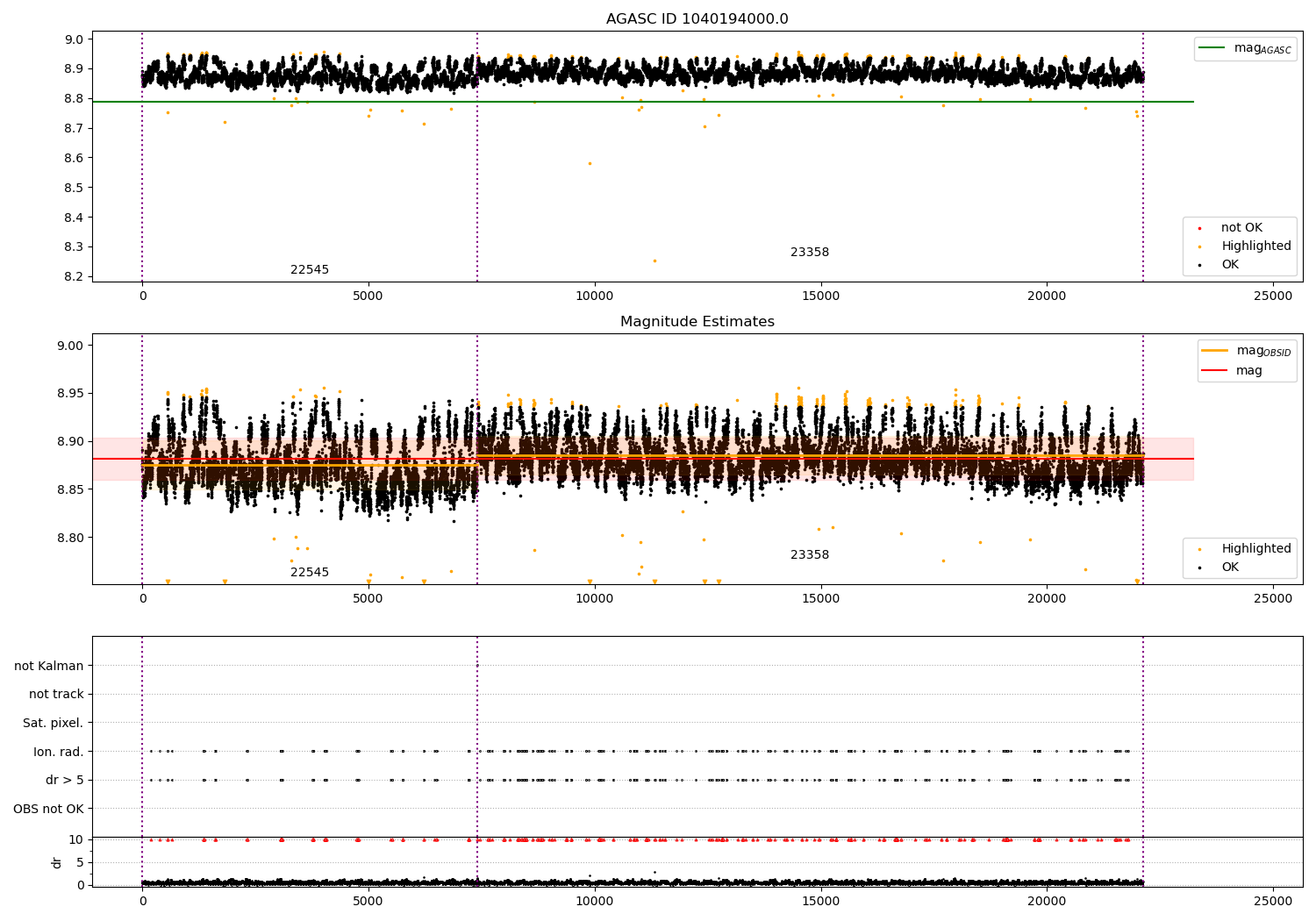Click 'OK' entry in the Magnitude Estimates legend
The image size is (1316, 921).
pos(1230,568)
